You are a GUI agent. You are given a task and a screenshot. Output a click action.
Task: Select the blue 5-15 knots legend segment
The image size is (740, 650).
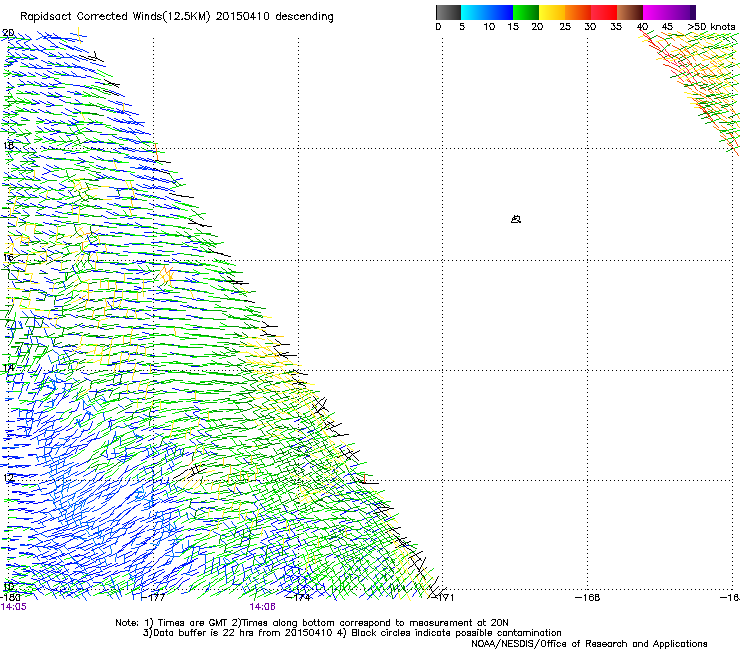tap(487, 12)
